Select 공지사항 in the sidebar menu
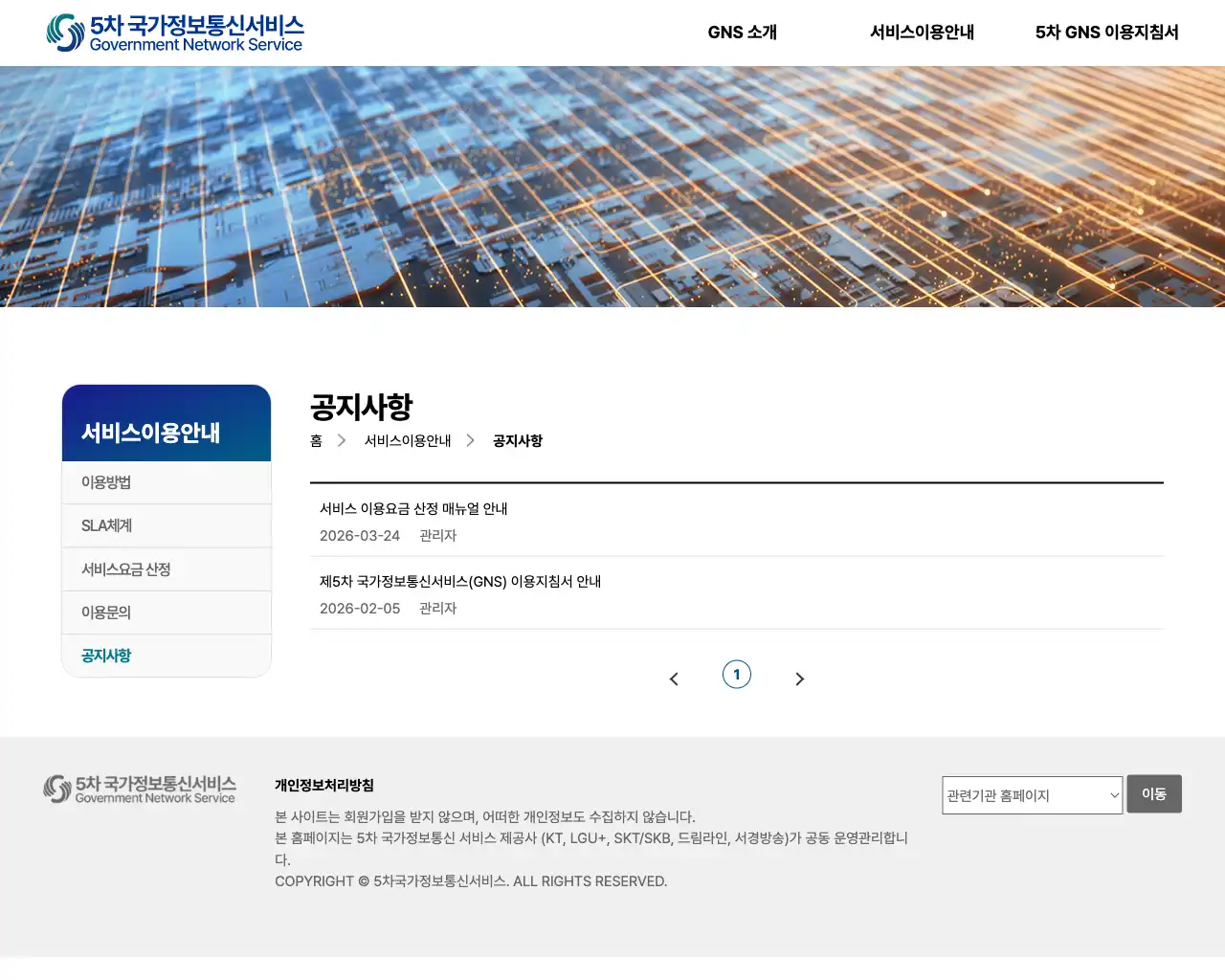 pyautogui.click(x=105, y=656)
